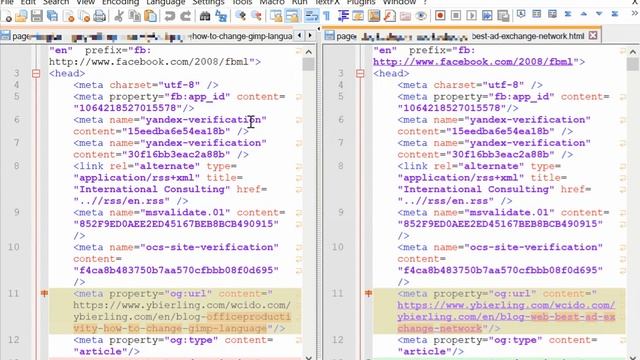
Task: Click the Copy toolbar icon
Action: click(134, 16)
